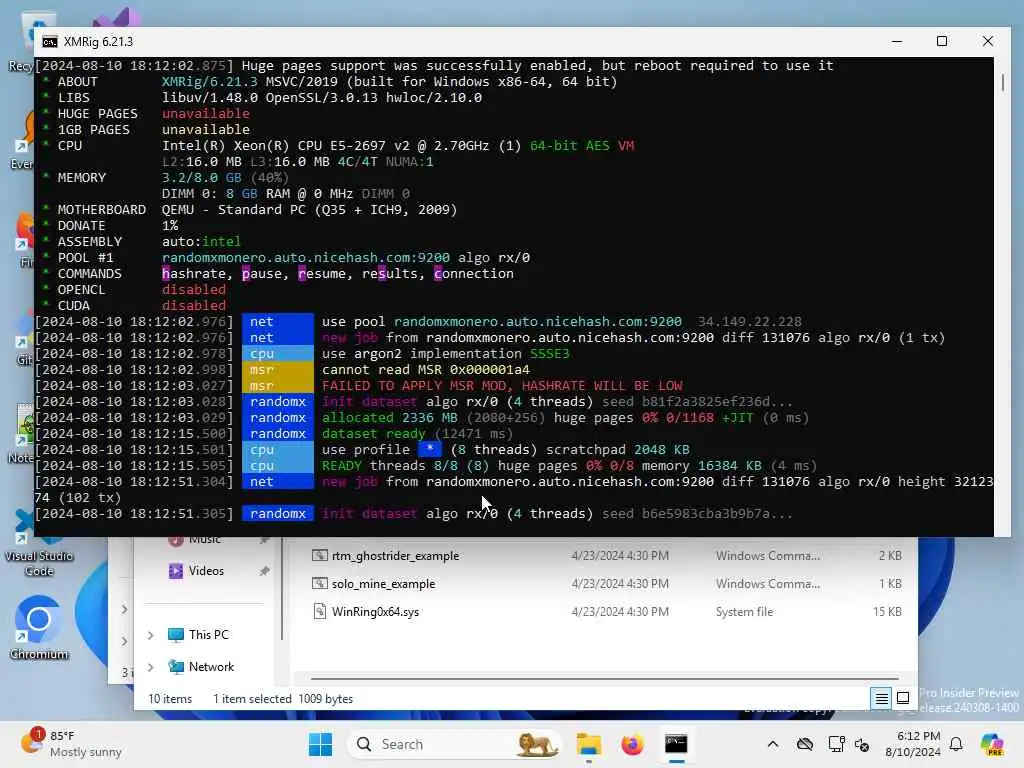Open File Explorer from taskbar
Image resolution: width=1024 pixels, height=768 pixels.
[588, 744]
